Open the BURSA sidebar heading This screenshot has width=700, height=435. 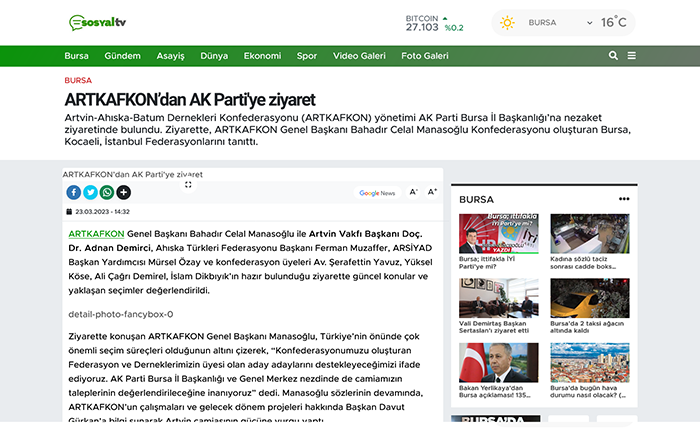[x=476, y=200]
